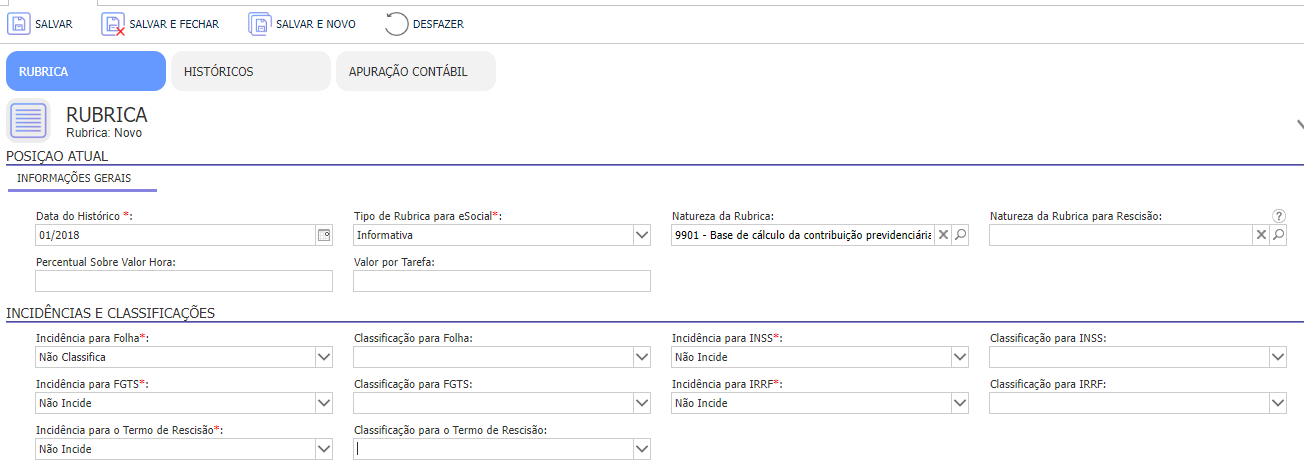Click help question mark icon
The width and height of the screenshot is (1304, 472).
[x=1278, y=216]
